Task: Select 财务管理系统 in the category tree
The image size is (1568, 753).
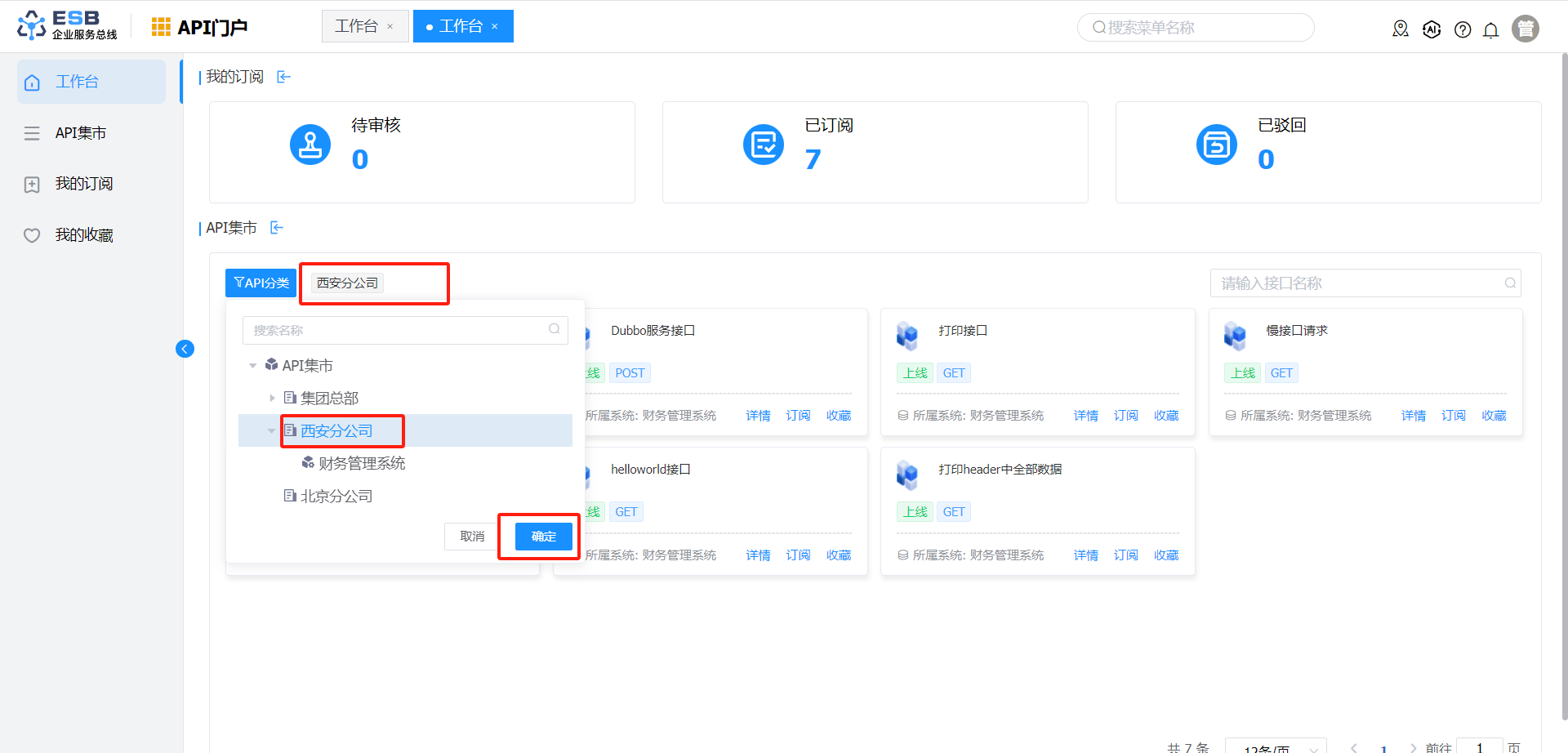Action: (x=362, y=463)
